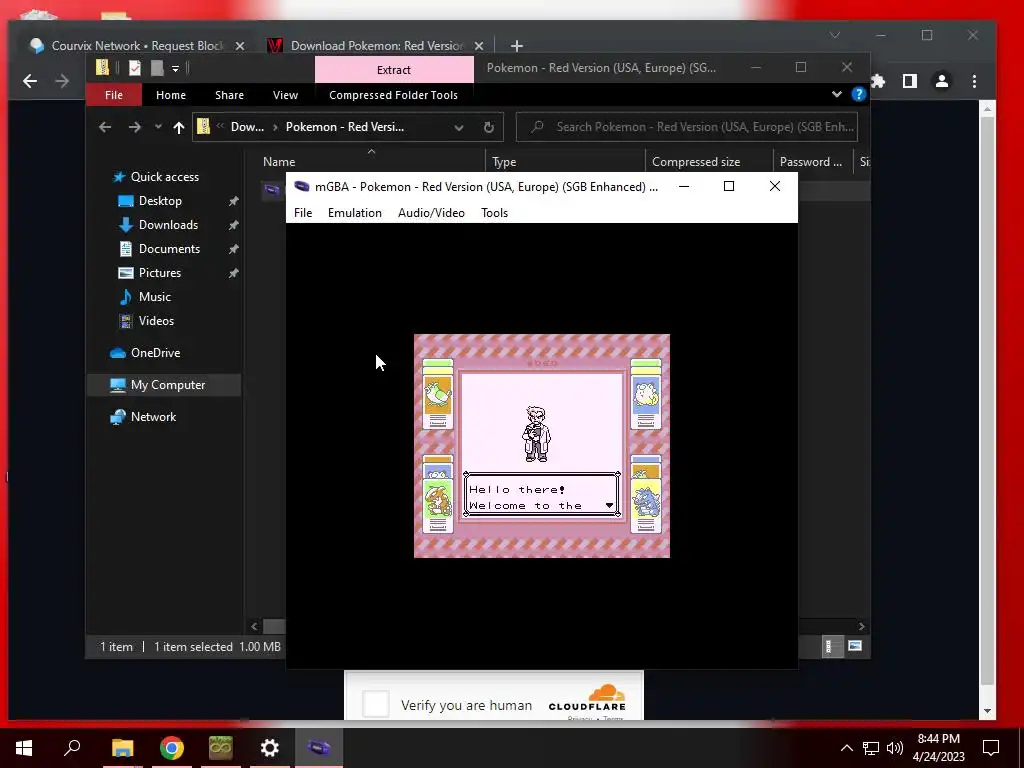Open Chrome extensions puzzle icon

click(x=878, y=81)
